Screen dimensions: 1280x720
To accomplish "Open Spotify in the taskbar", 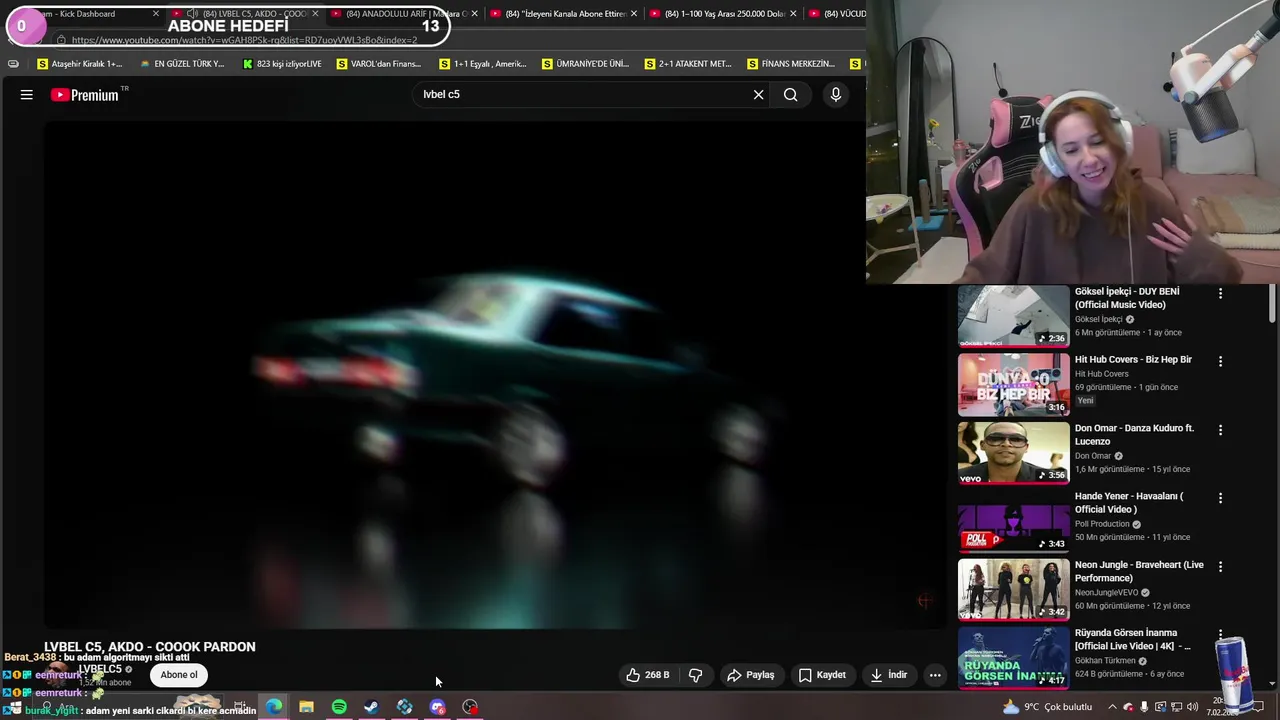I will click(x=339, y=707).
